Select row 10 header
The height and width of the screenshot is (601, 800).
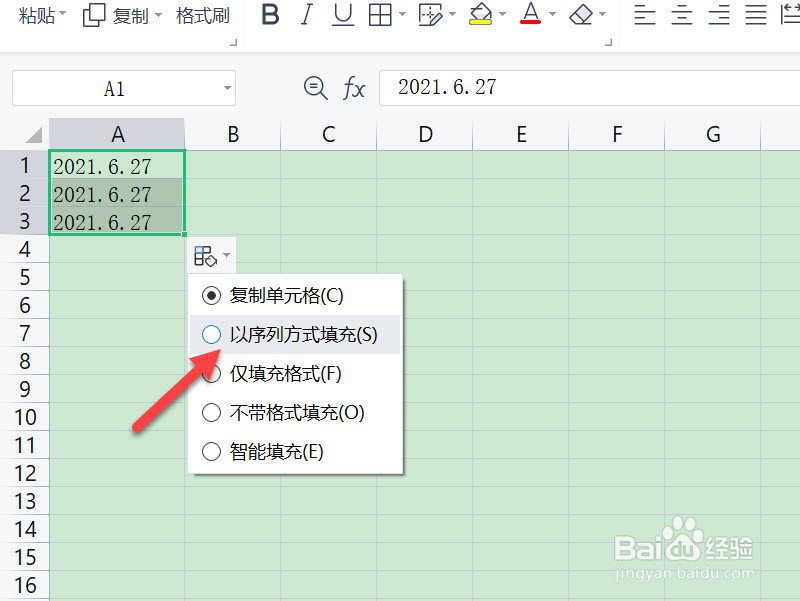[x=24, y=417]
